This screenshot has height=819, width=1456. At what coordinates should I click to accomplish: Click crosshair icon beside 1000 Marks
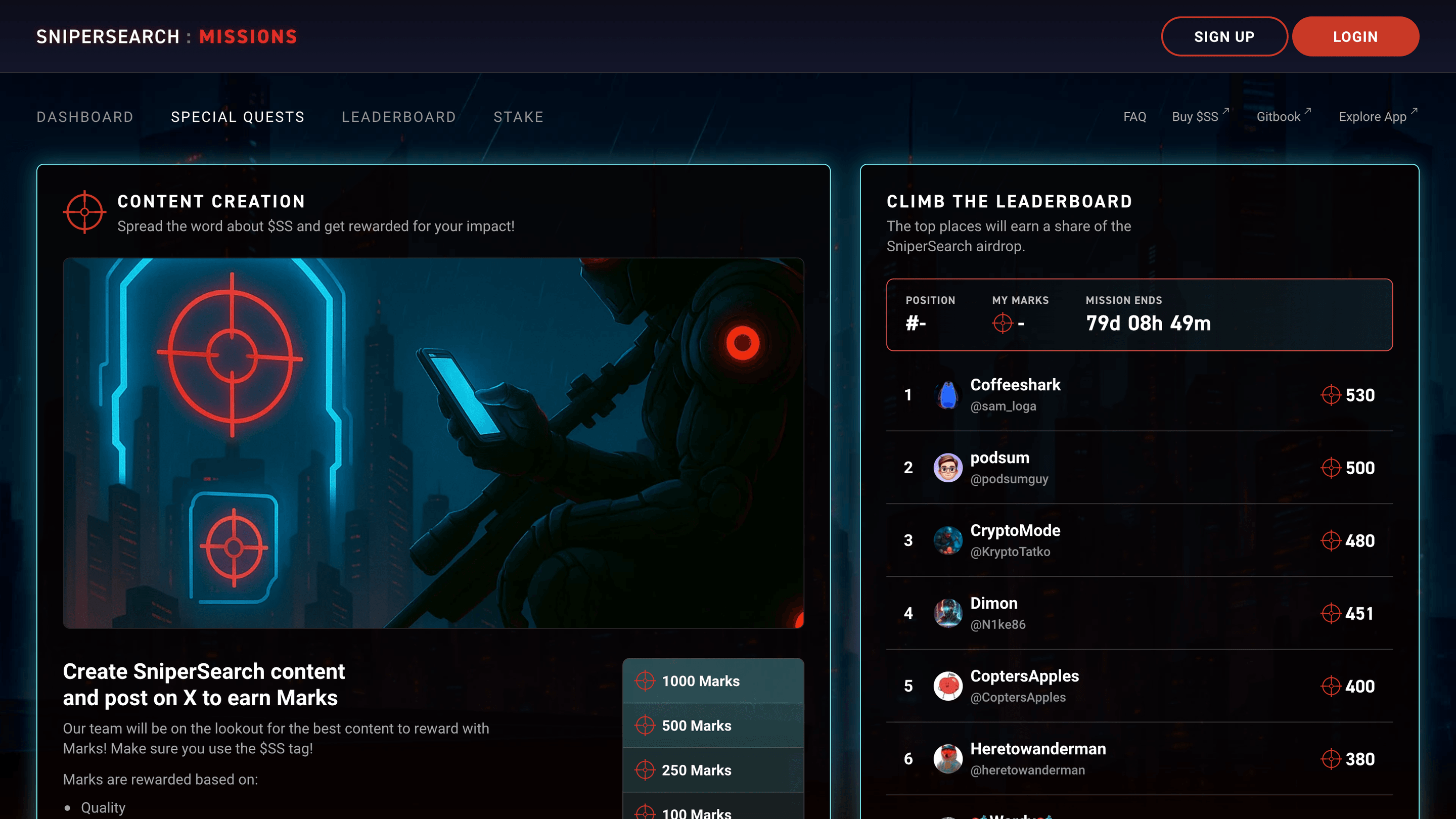(x=645, y=680)
